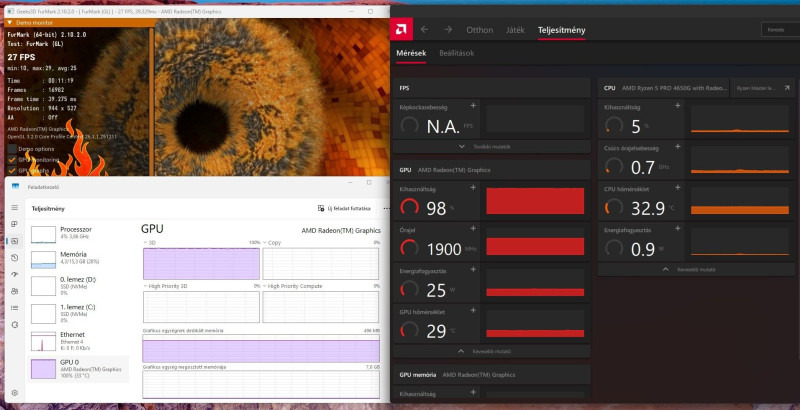Go forward with the right arrow
The height and width of the screenshot is (410, 800).
click(448, 30)
